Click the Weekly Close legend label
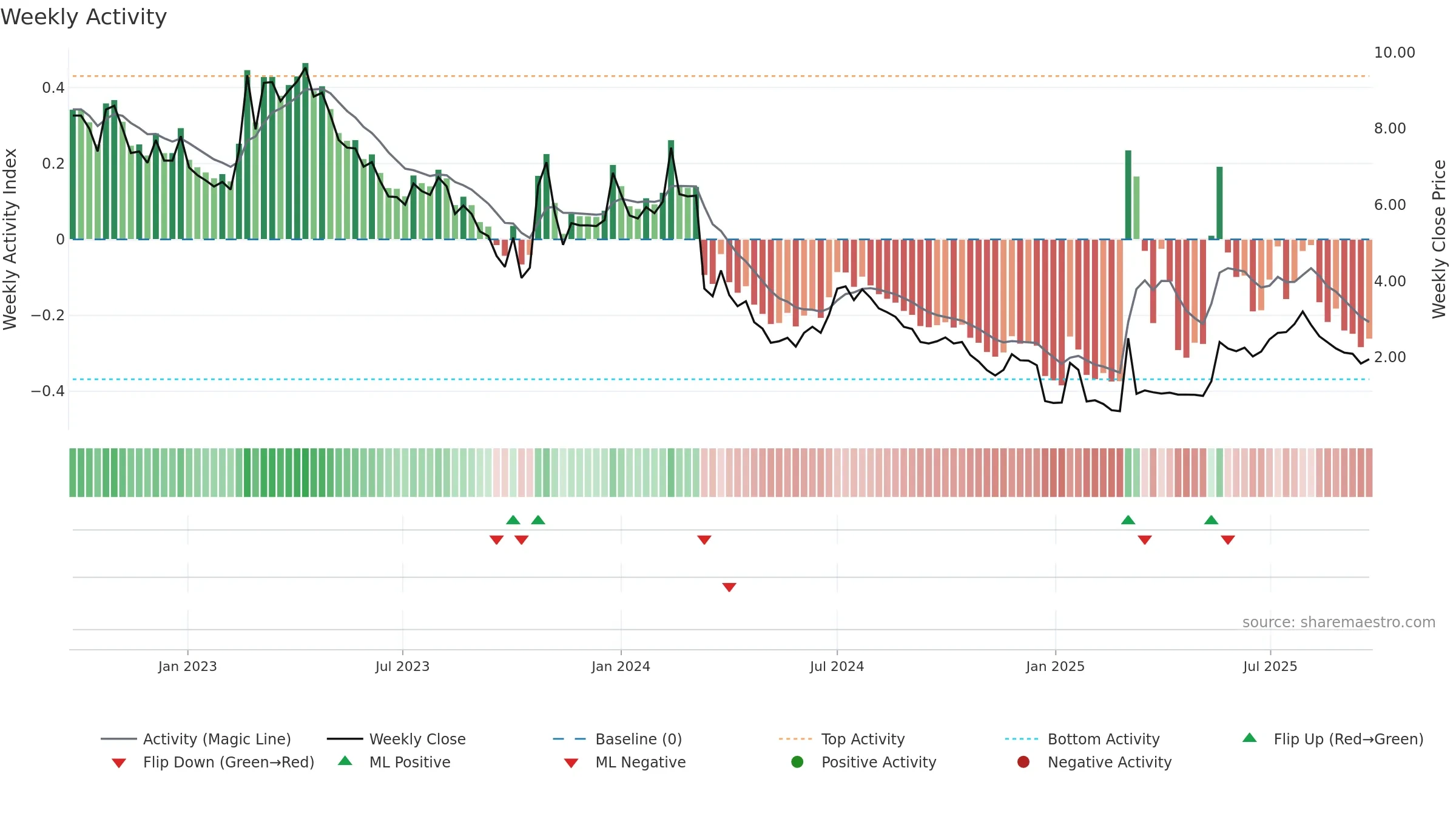 click(417, 739)
